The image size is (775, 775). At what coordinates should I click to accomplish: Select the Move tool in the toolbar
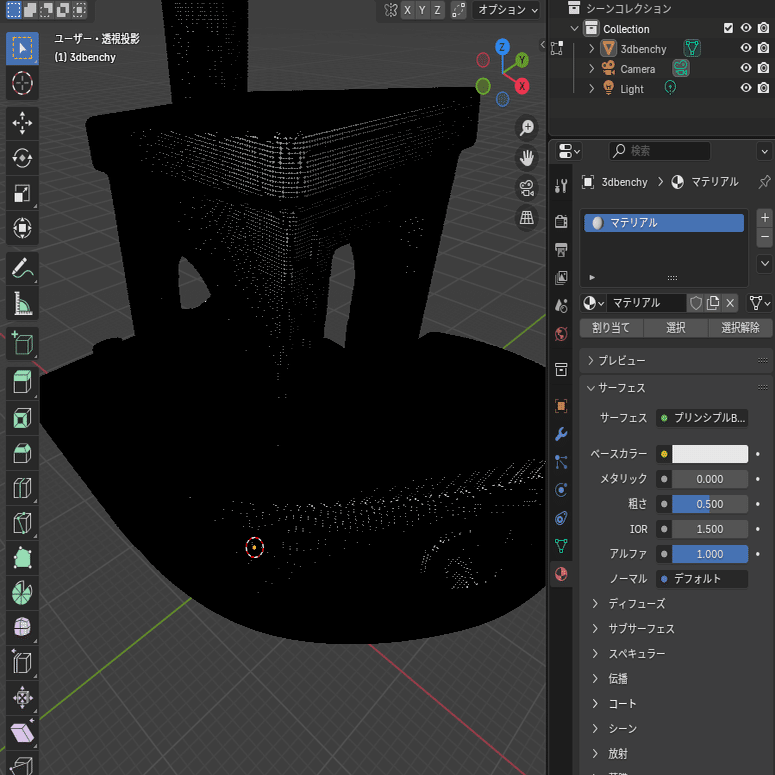tap(22, 123)
